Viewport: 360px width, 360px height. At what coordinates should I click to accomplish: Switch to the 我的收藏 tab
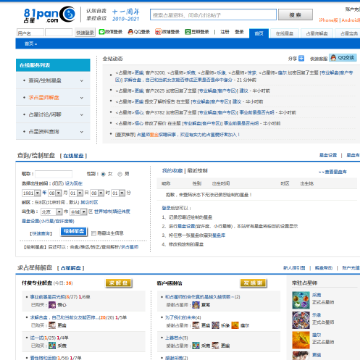point(172,171)
